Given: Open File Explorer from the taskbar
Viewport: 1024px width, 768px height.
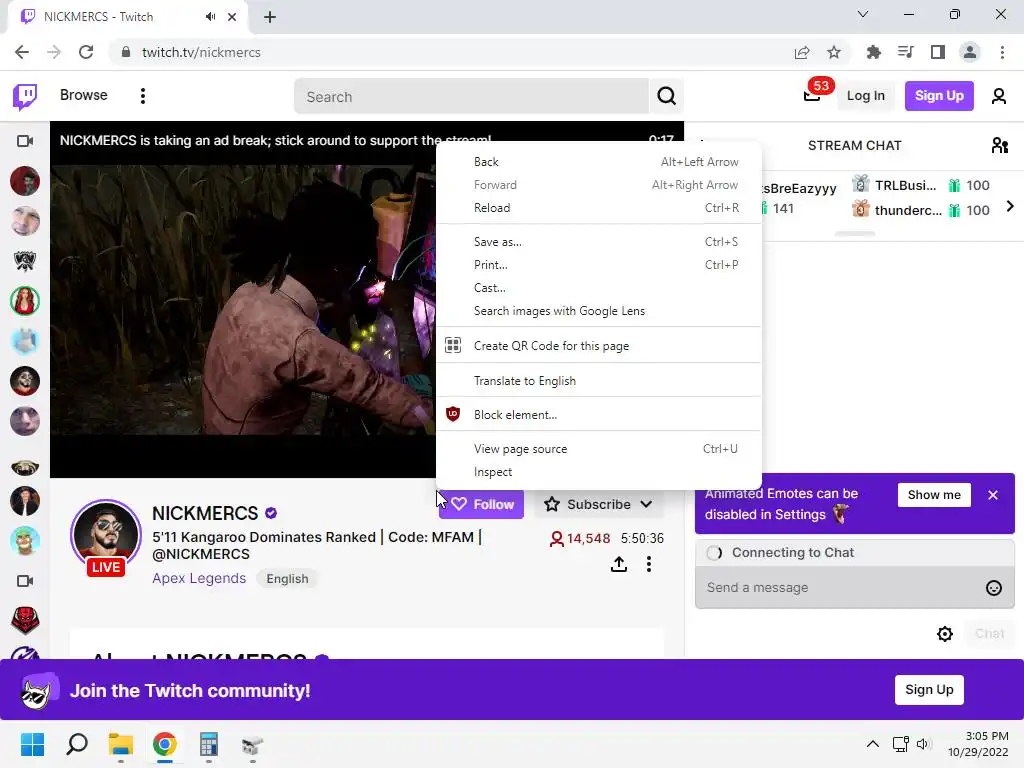Looking at the screenshot, I should click(121, 744).
